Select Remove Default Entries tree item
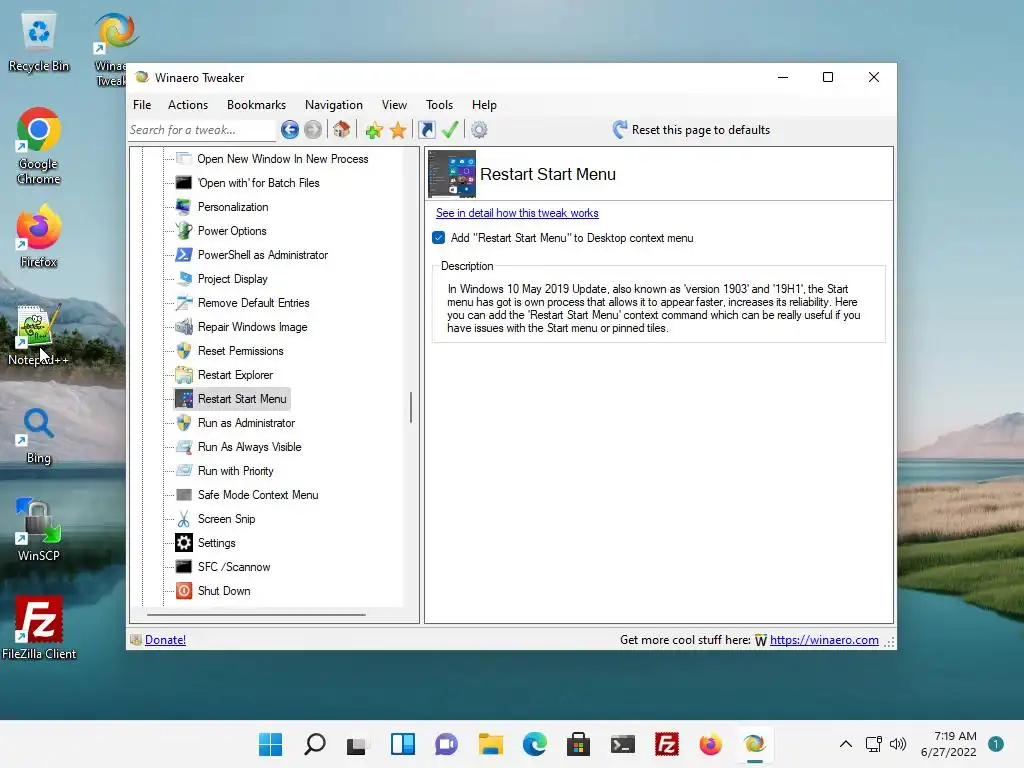Image resolution: width=1024 pixels, height=768 pixels. (253, 303)
